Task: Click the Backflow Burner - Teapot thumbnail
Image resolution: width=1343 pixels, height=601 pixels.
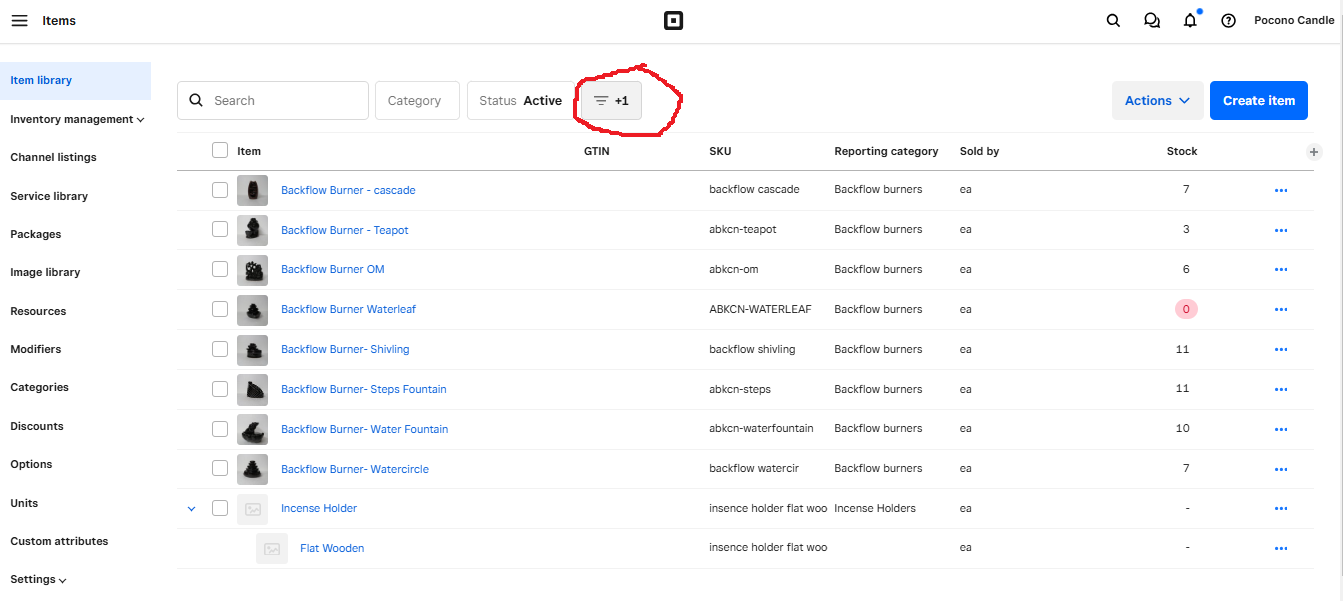Action: [252, 230]
